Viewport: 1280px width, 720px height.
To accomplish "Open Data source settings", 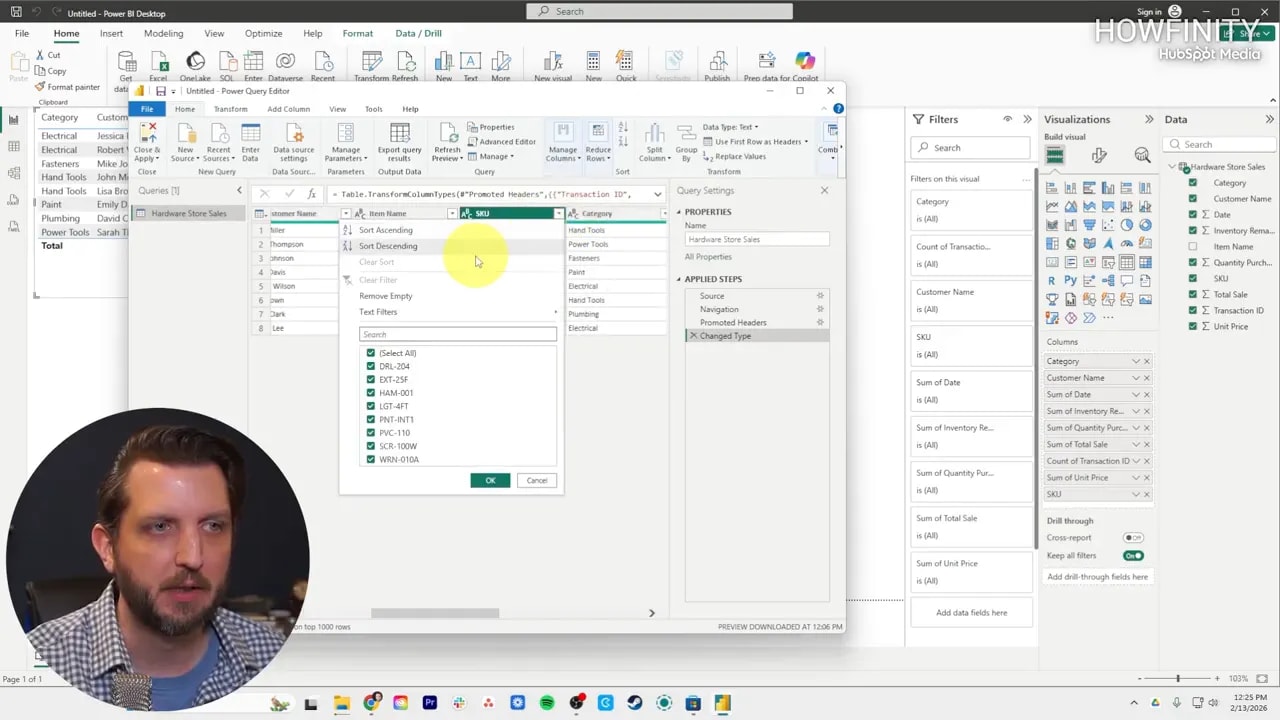I will click(294, 142).
